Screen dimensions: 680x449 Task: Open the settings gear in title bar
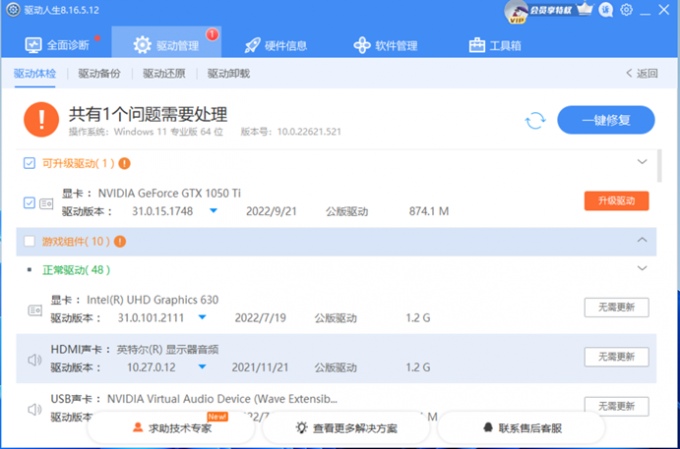click(626, 10)
